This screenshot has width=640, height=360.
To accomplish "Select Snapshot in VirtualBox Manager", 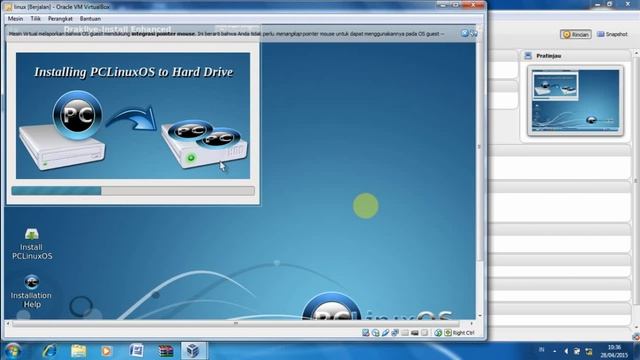I will pos(612,34).
